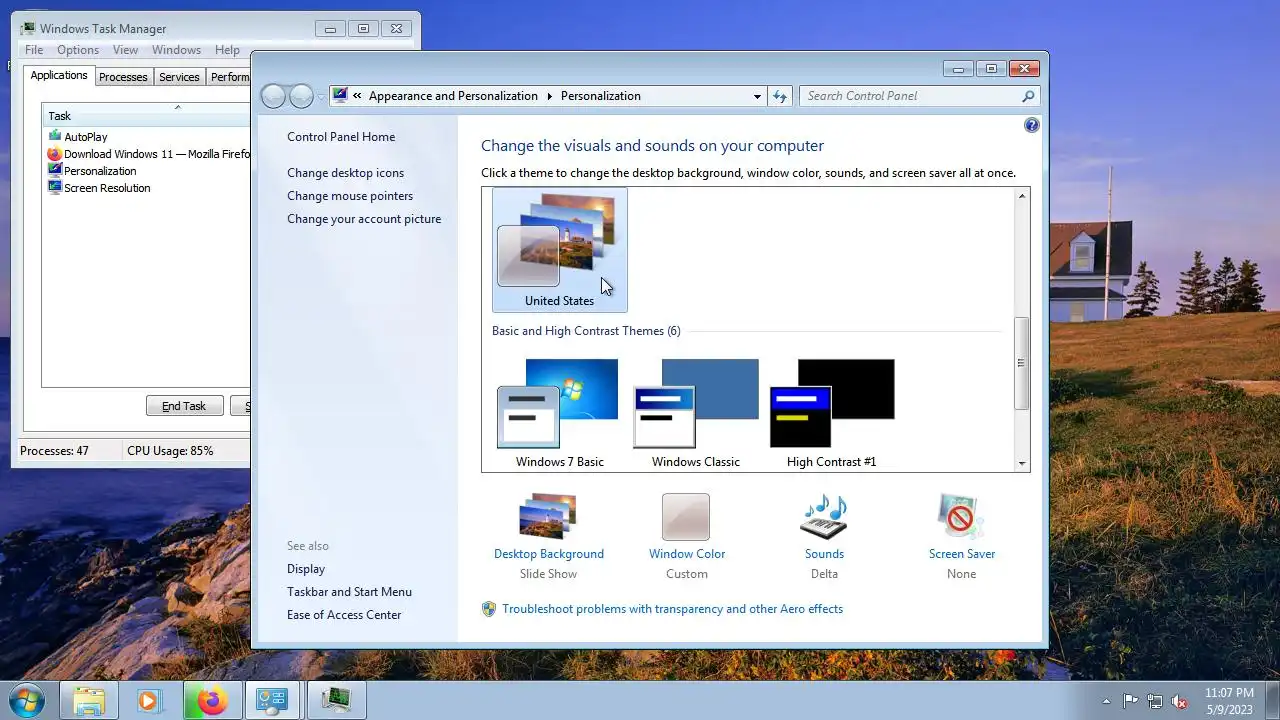Click the network tray icon
This screenshot has width=1280, height=720.
click(1155, 701)
